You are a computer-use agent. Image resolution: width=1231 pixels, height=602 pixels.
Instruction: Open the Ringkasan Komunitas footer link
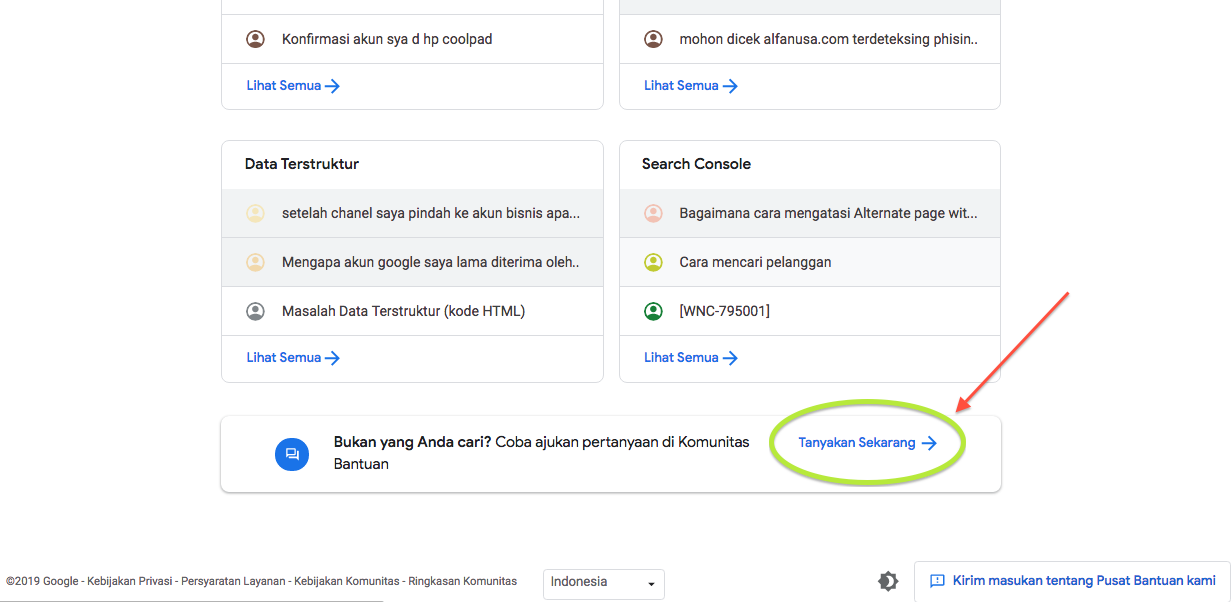click(x=463, y=581)
